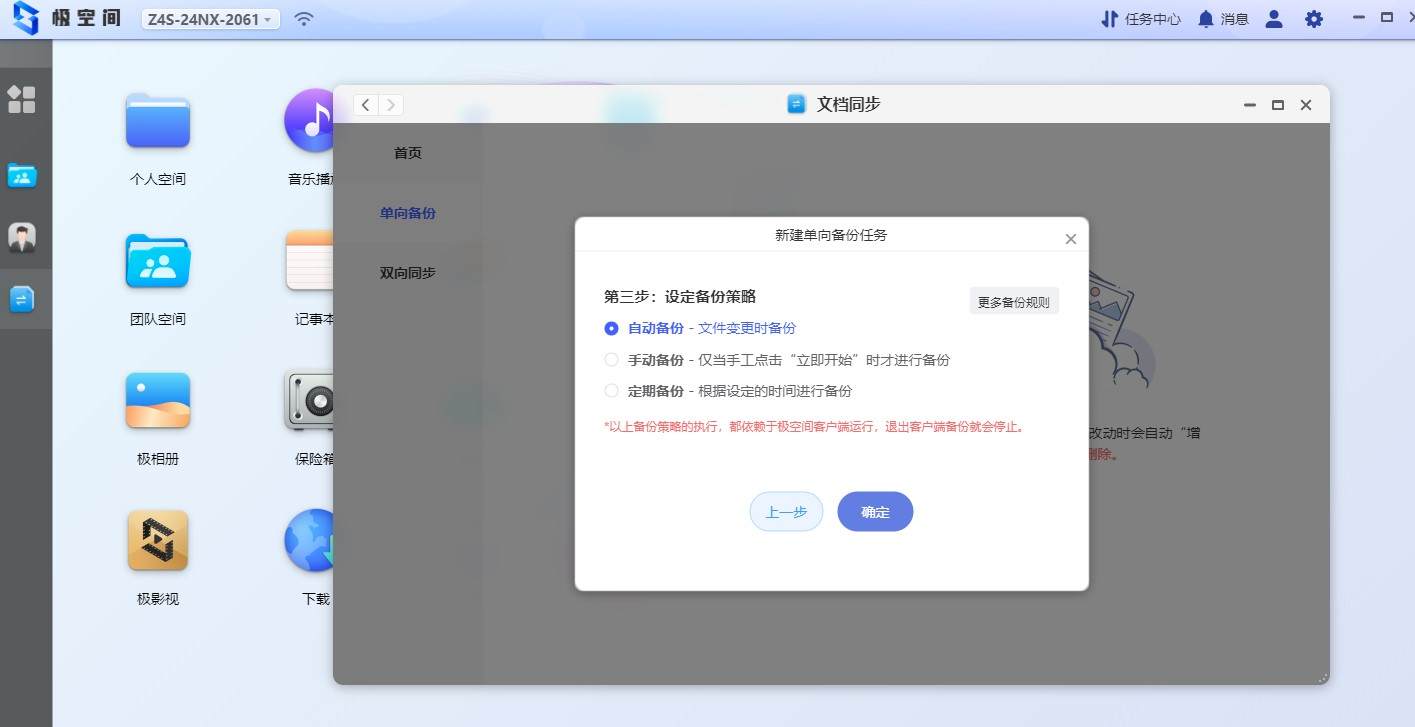
Task: Switch to the 首页 tab
Action: [x=407, y=152]
